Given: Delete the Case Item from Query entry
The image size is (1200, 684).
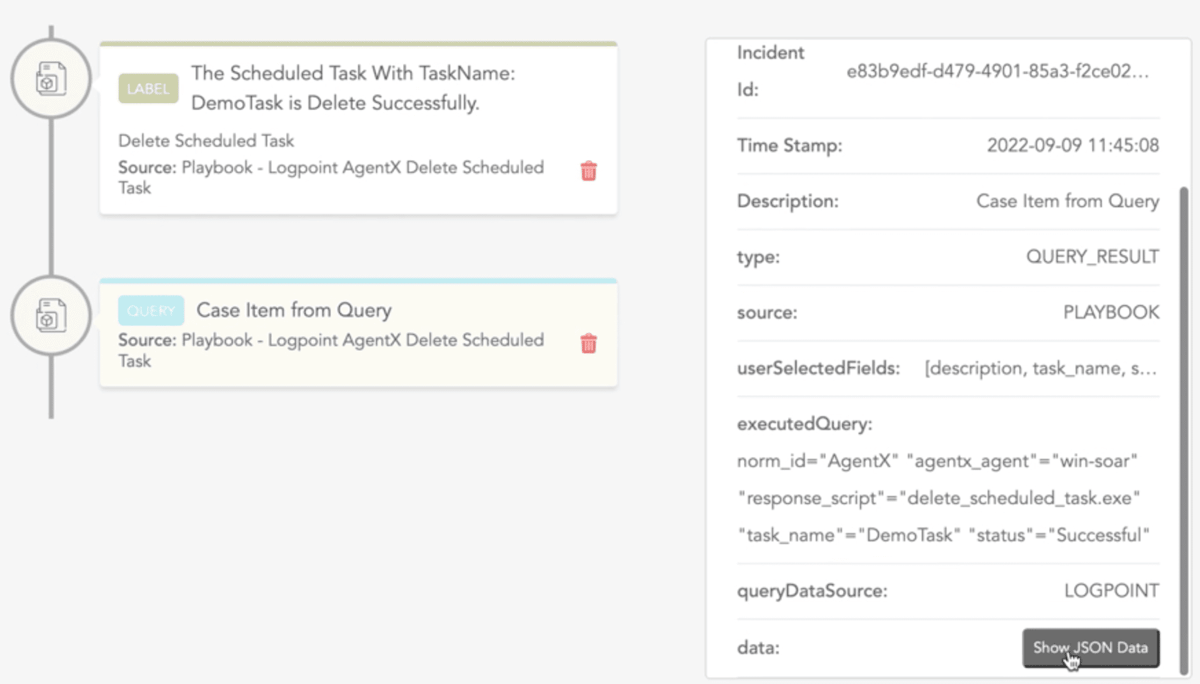Looking at the screenshot, I should (589, 343).
